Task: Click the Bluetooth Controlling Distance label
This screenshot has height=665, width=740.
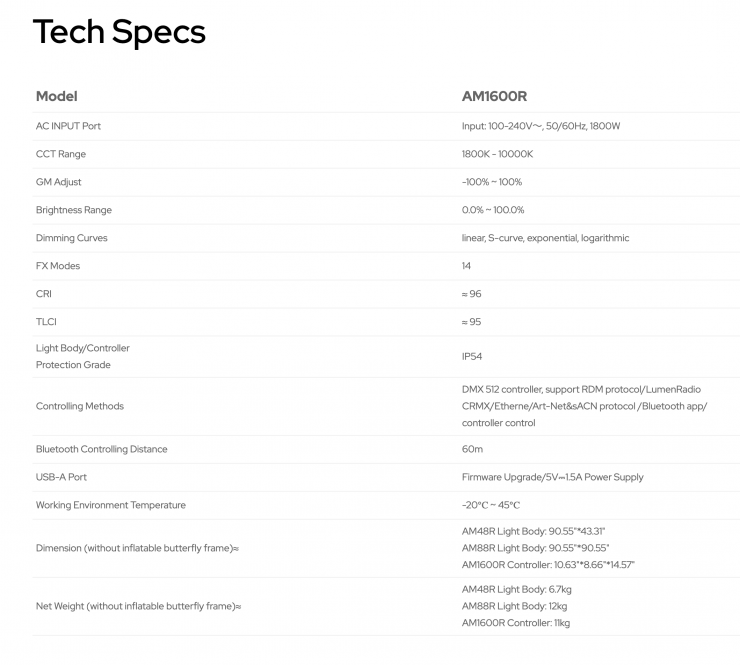Action: click(102, 449)
